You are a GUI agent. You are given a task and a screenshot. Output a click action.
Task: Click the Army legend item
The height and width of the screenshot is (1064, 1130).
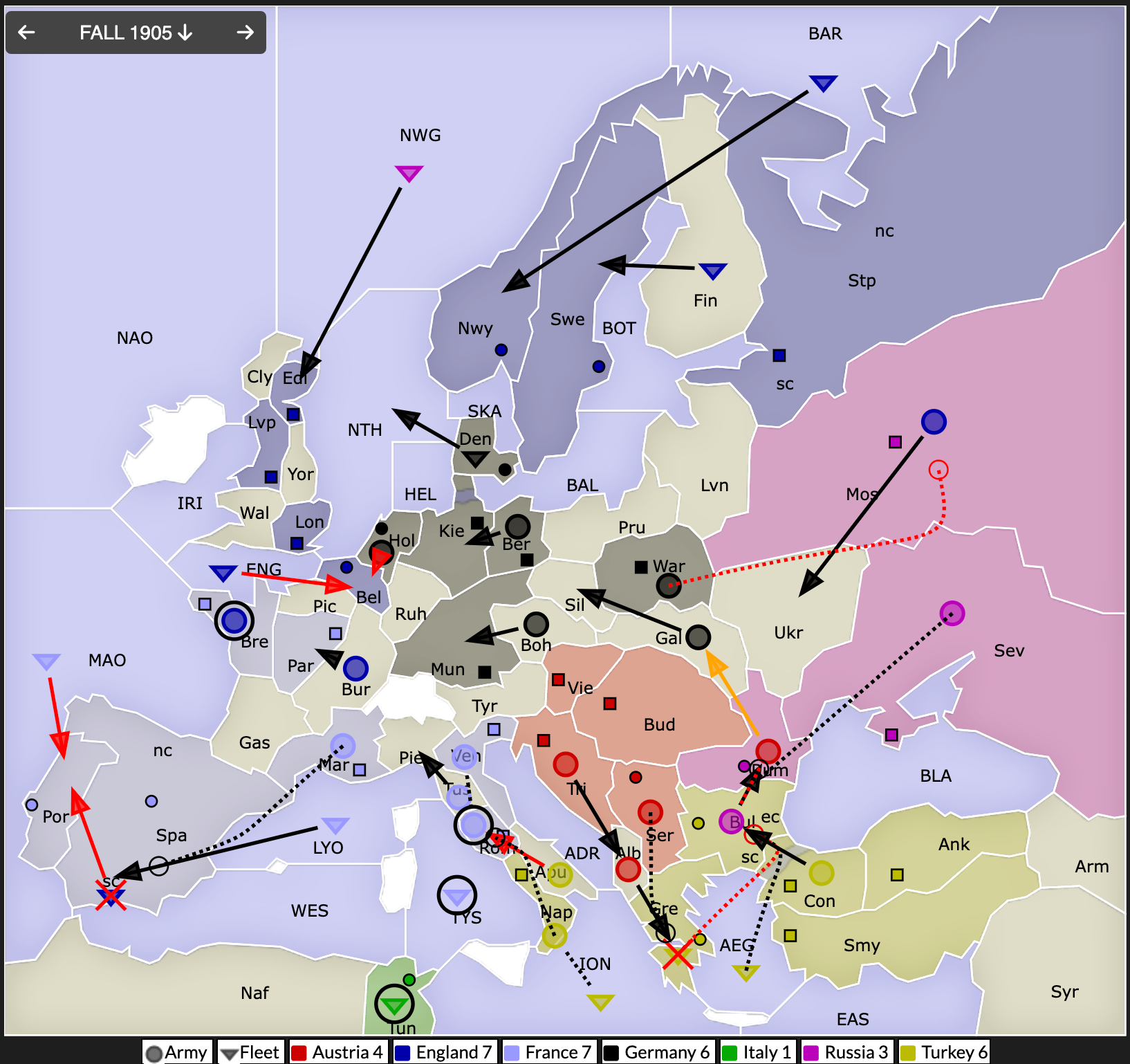(x=177, y=1052)
